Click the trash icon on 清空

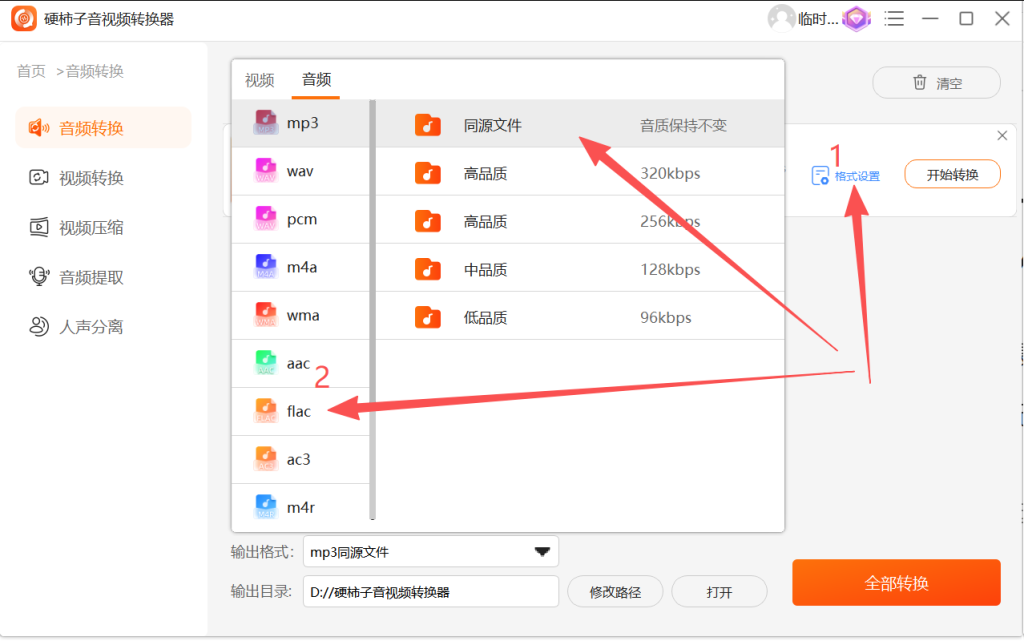920,83
